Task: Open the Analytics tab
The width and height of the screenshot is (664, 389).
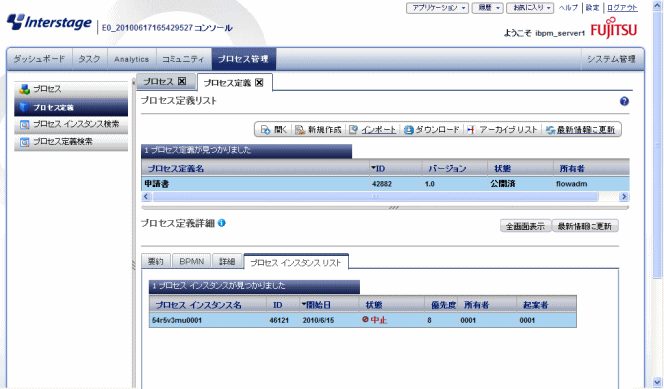Action: coord(132,59)
